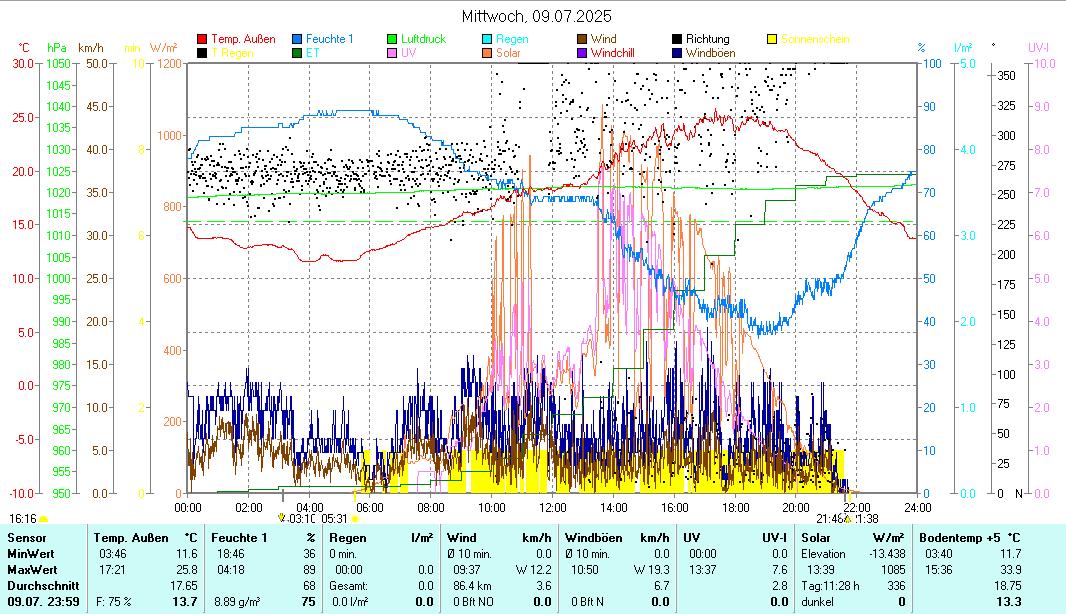Click the min temperature value 11.6
Screen dimensions: 1066x614
(x=186, y=554)
